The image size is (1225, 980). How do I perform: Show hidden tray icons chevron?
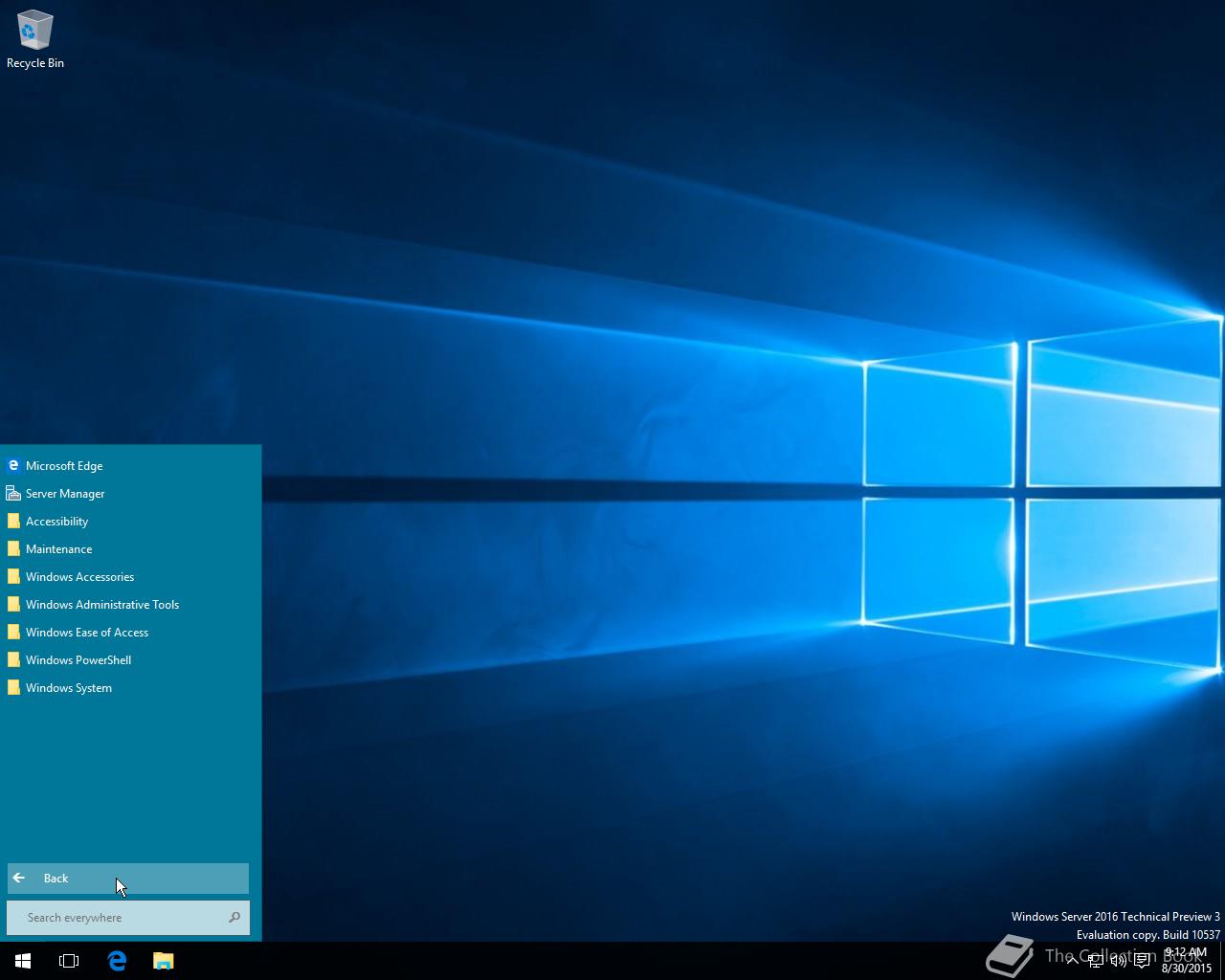click(x=1073, y=961)
